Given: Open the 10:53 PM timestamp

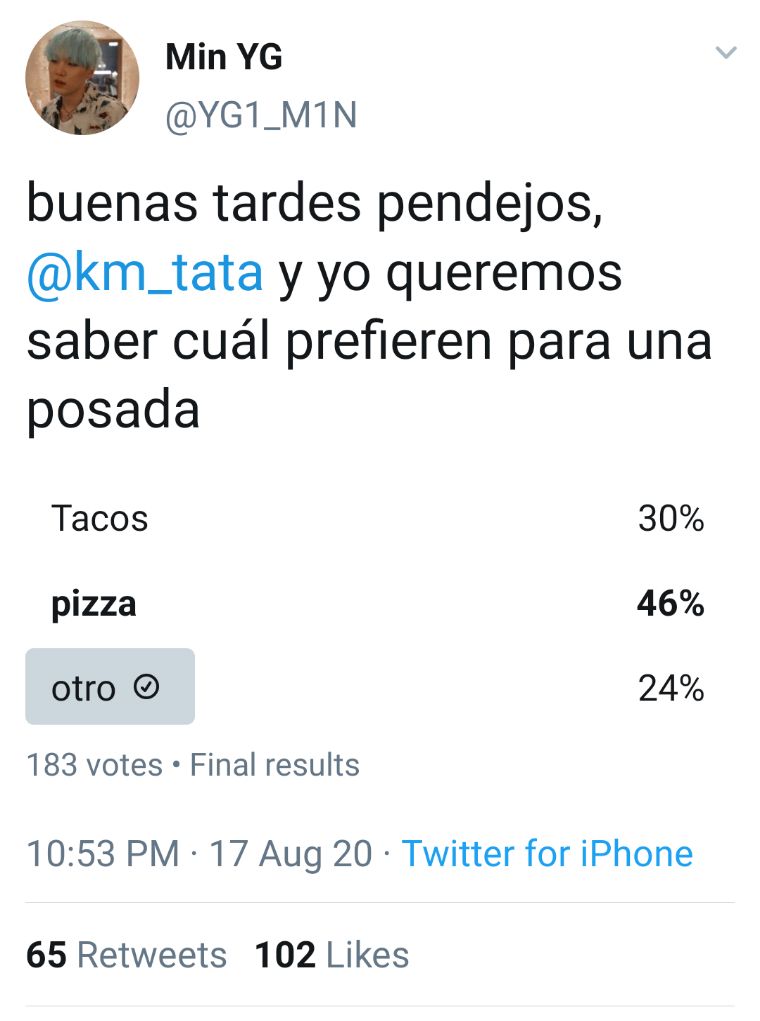Looking at the screenshot, I should [x=103, y=854].
